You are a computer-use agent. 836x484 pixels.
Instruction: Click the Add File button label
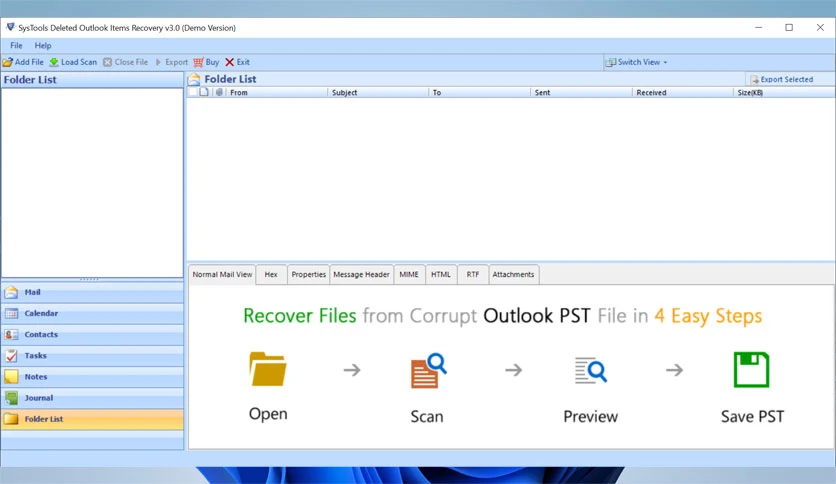coord(29,62)
